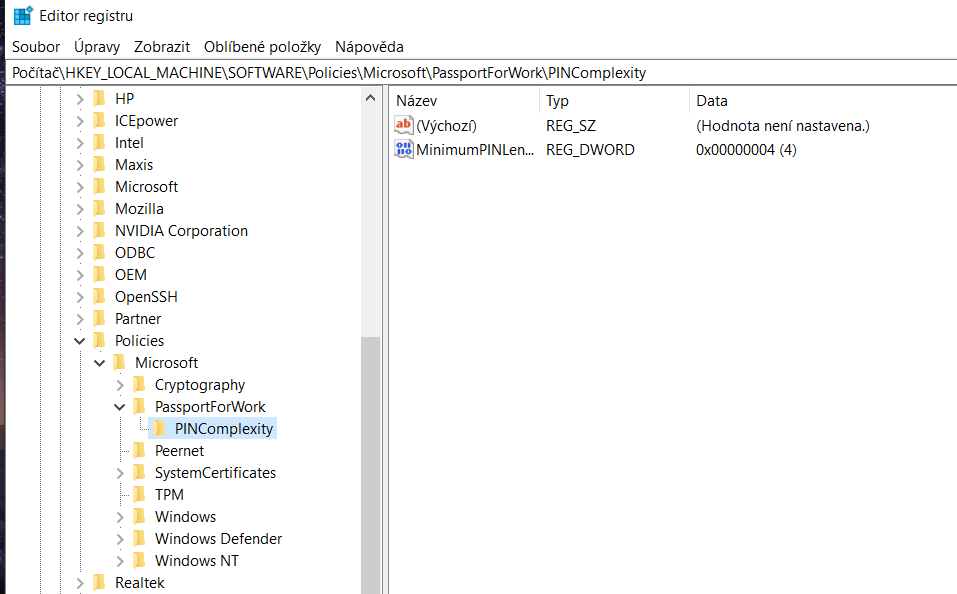Click the registry path address bar

click(x=478, y=72)
